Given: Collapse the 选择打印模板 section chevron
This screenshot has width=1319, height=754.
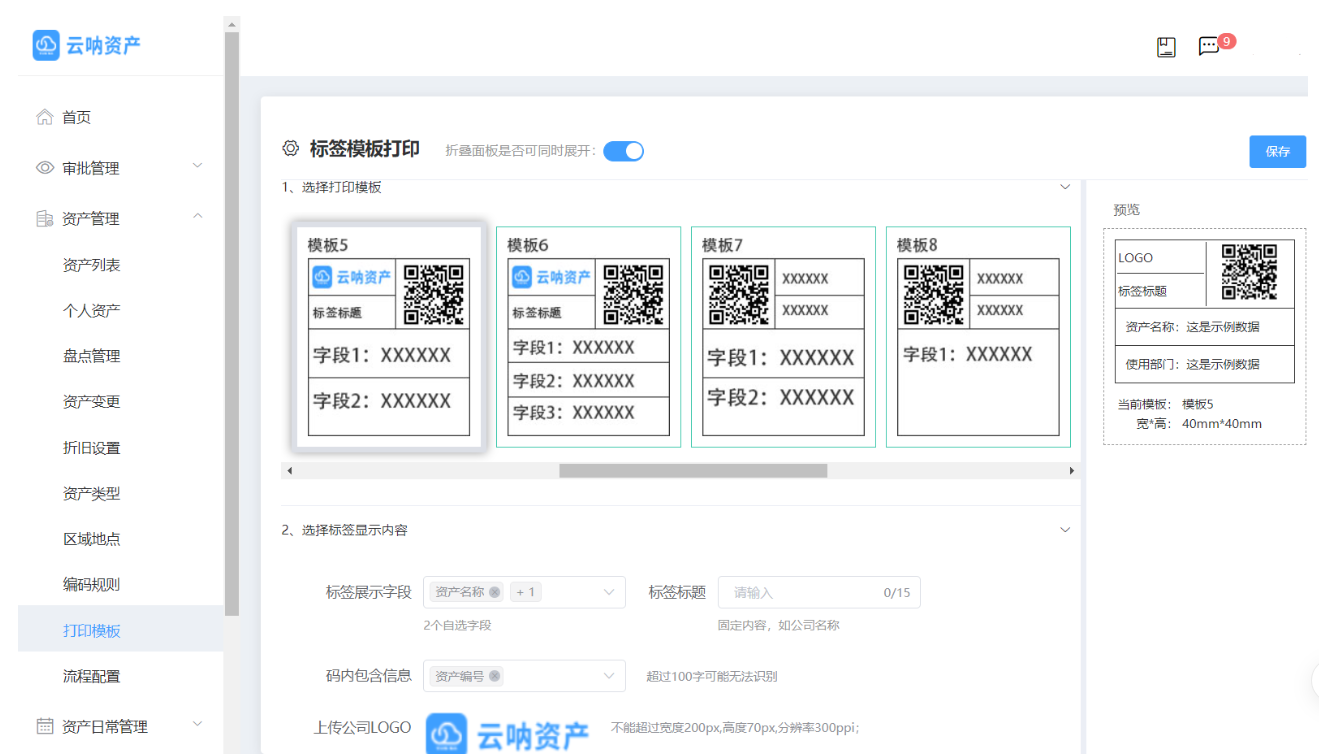Looking at the screenshot, I should point(1065,186).
